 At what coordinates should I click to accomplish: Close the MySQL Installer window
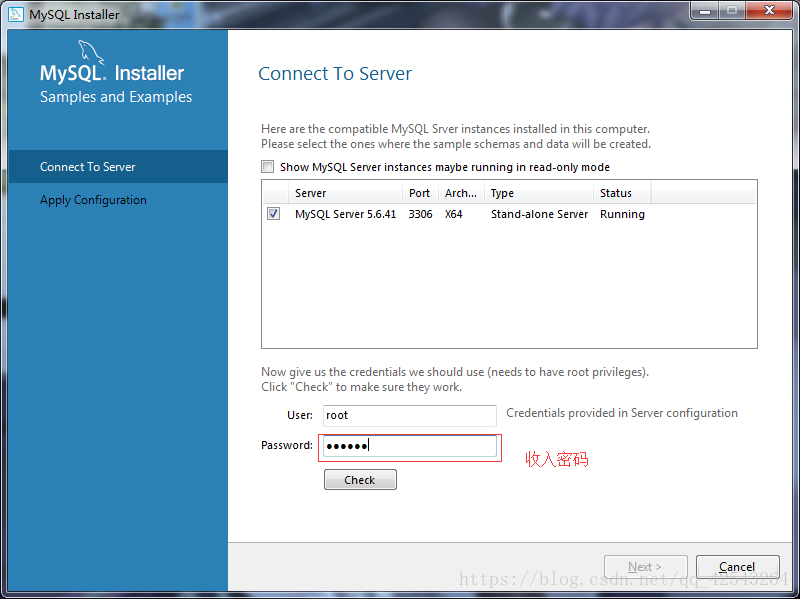click(769, 11)
